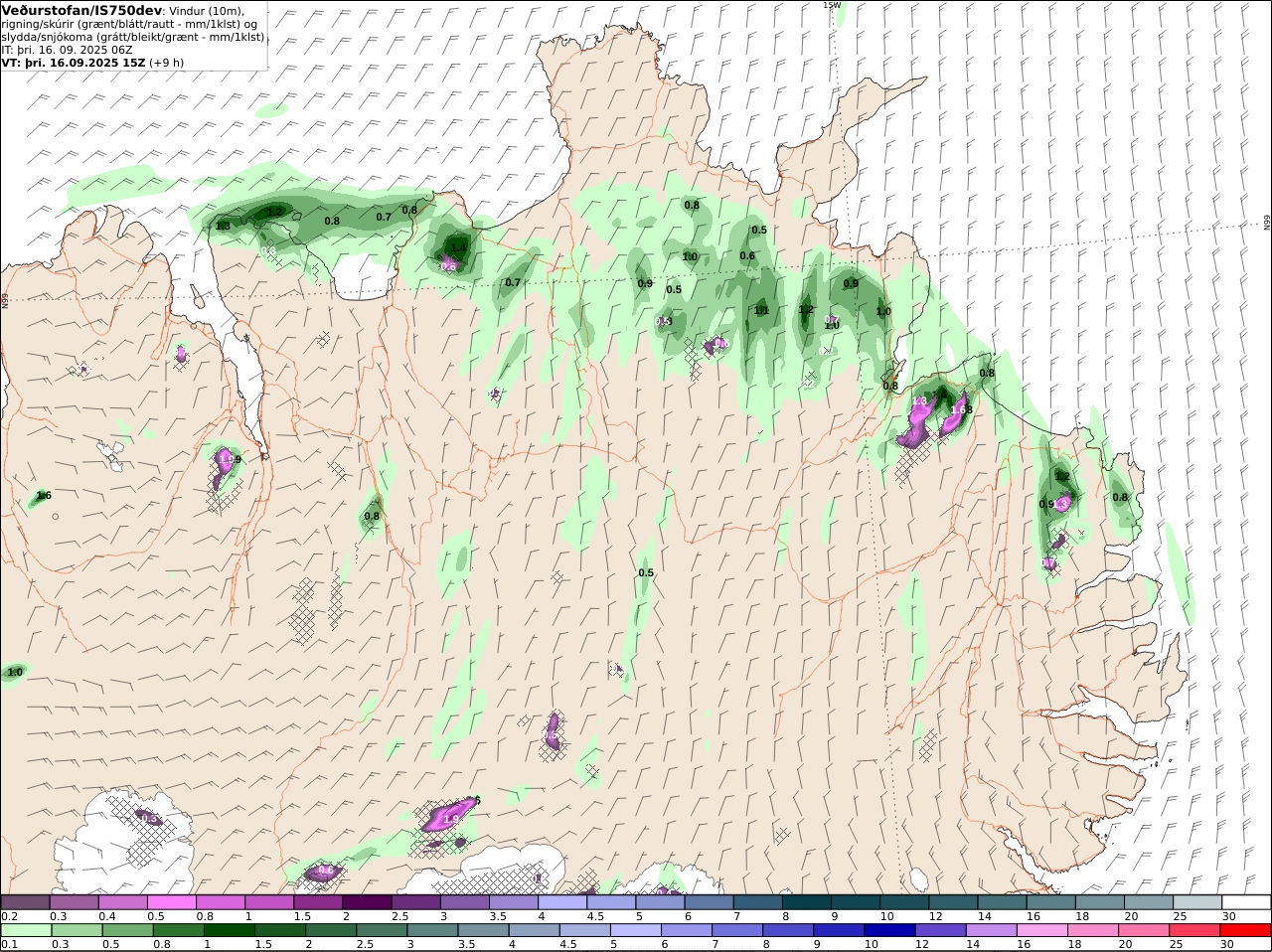The image size is (1272, 952).
Task: Select the upper-row dark purple swatch above 2
Action: click(x=367, y=902)
